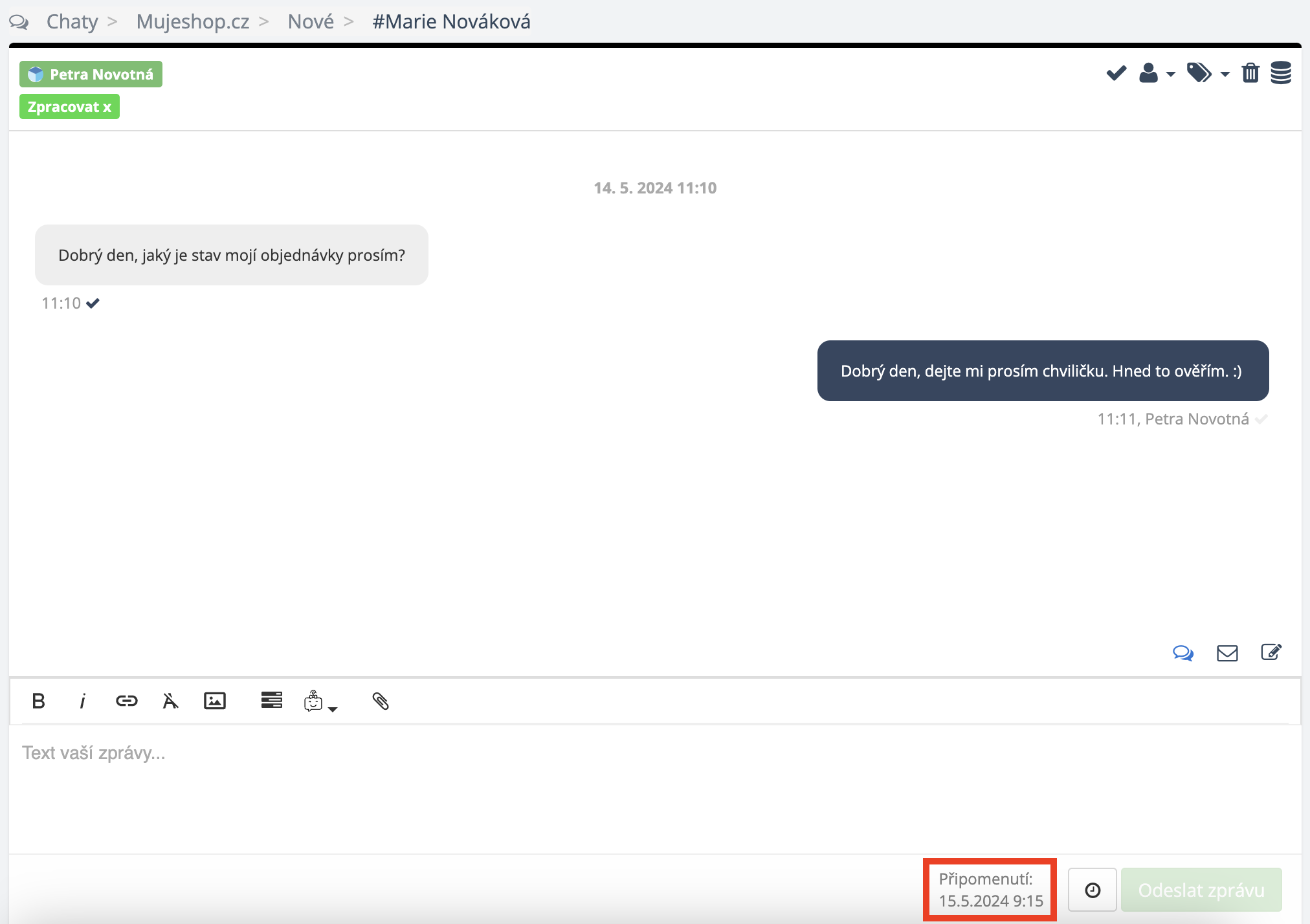Viewport: 1310px width, 924px height.
Task: Click Odeslat zprávu send button
Action: pyautogui.click(x=1201, y=890)
